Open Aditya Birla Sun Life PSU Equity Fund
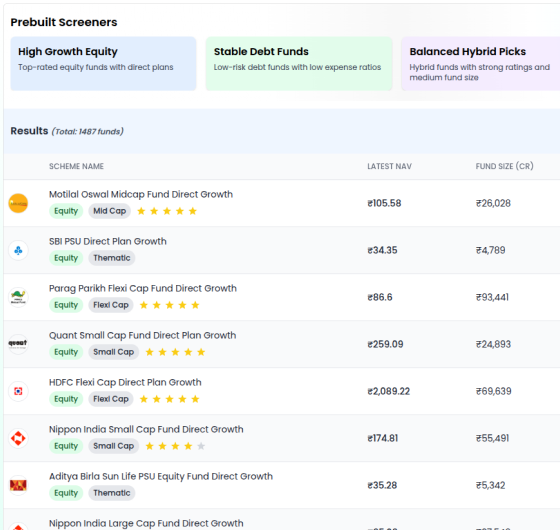 click(x=161, y=476)
